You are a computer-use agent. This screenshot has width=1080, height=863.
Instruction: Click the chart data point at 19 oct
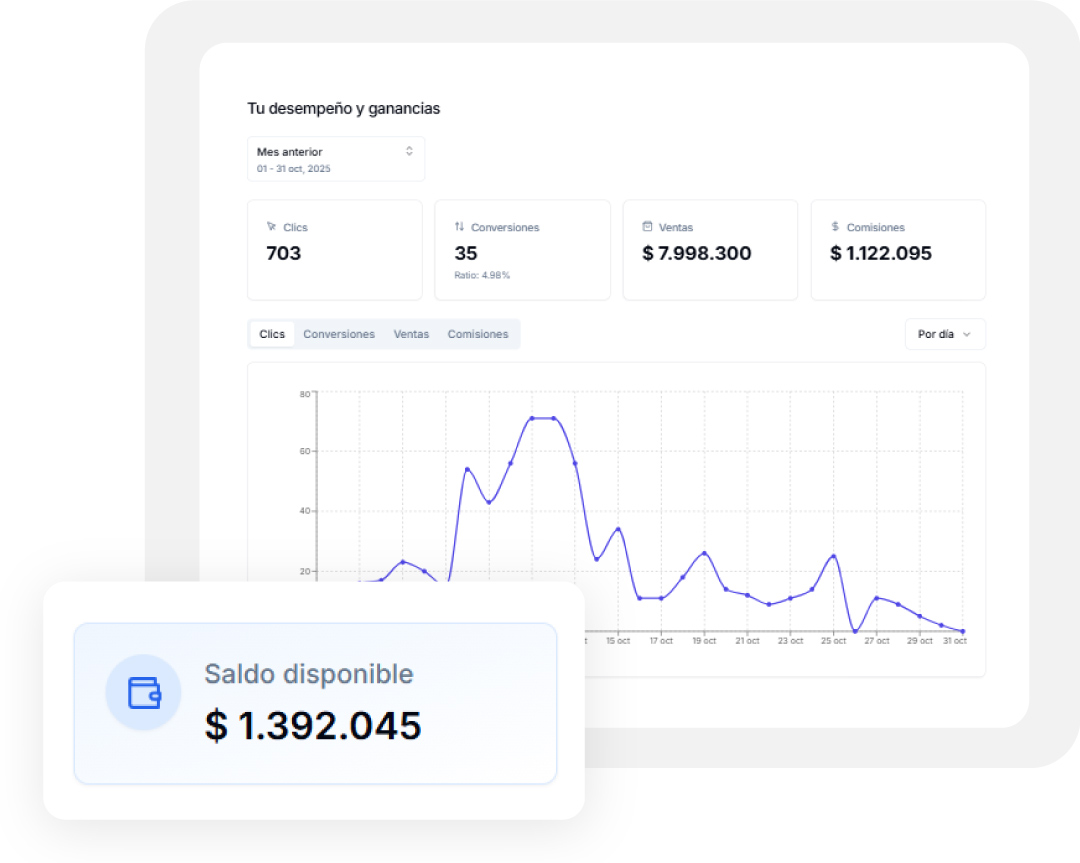click(x=704, y=553)
